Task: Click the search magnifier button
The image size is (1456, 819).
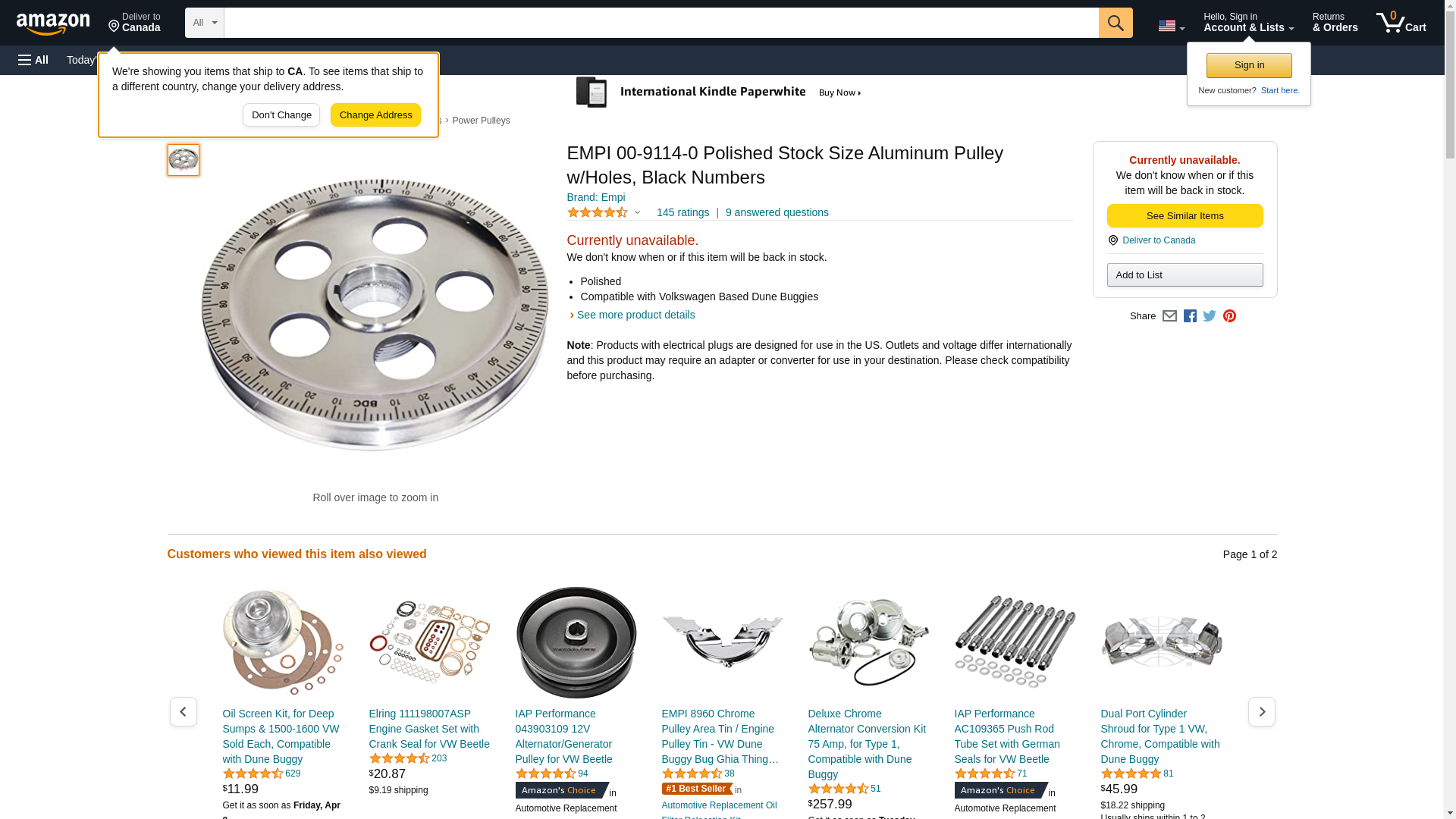Action: coord(1115,23)
